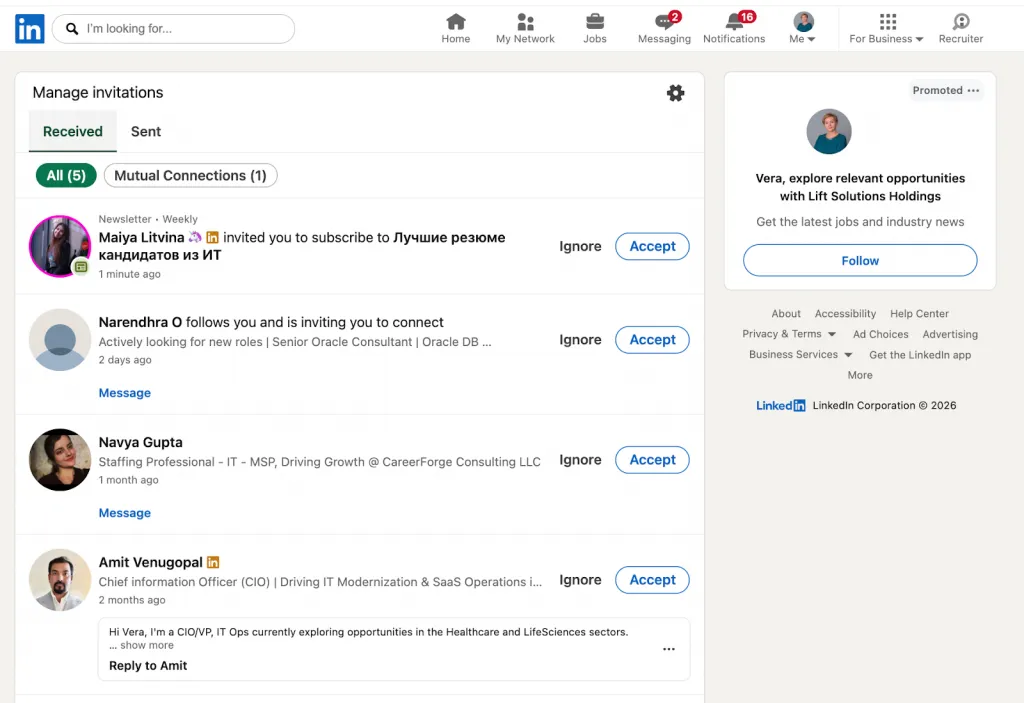Viewport: 1024px width, 703px height.
Task: Follow Lift Solutions Holdings
Action: pyautogui.click(x=859, y=261)
